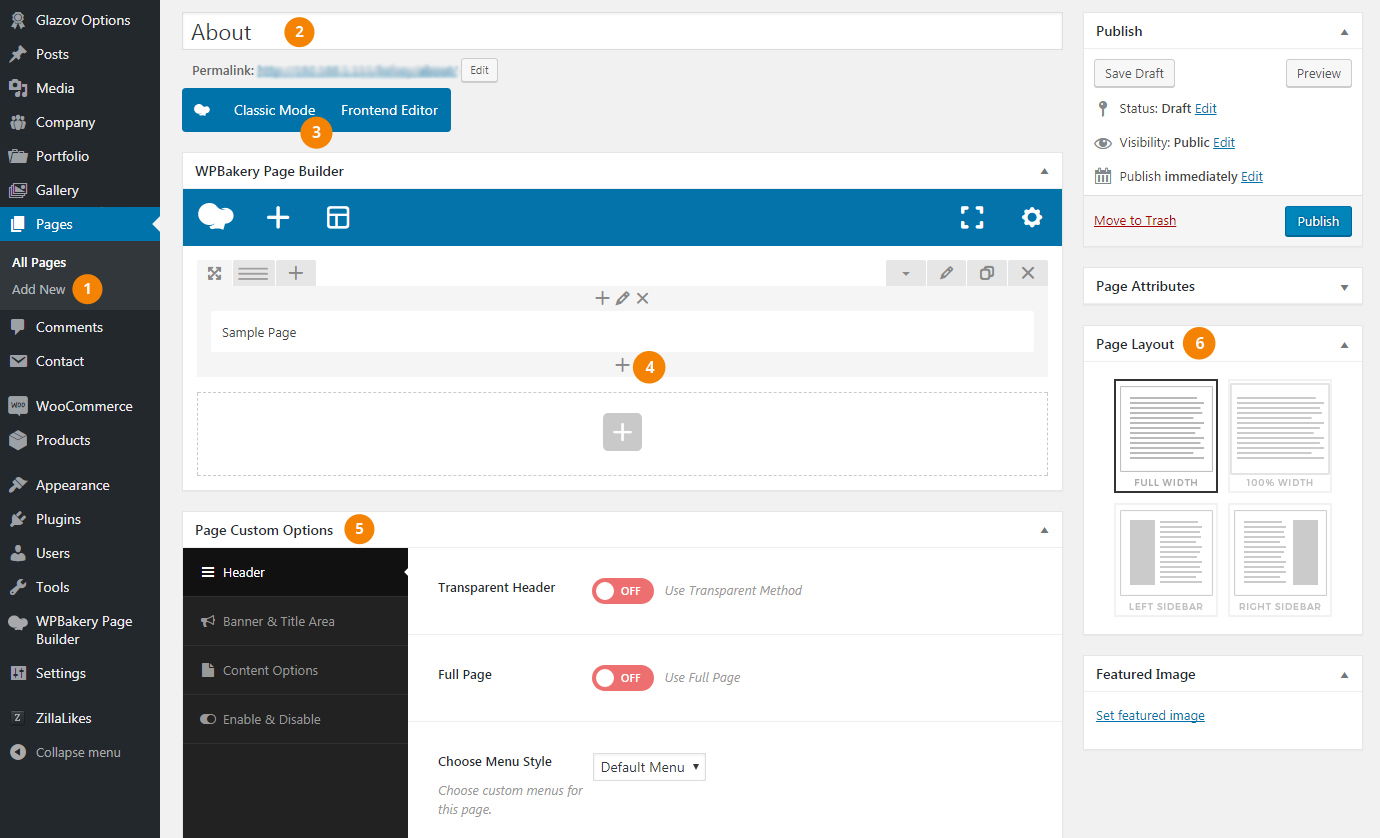Open the Choose Menu Style dropdown

coord(649,767)
